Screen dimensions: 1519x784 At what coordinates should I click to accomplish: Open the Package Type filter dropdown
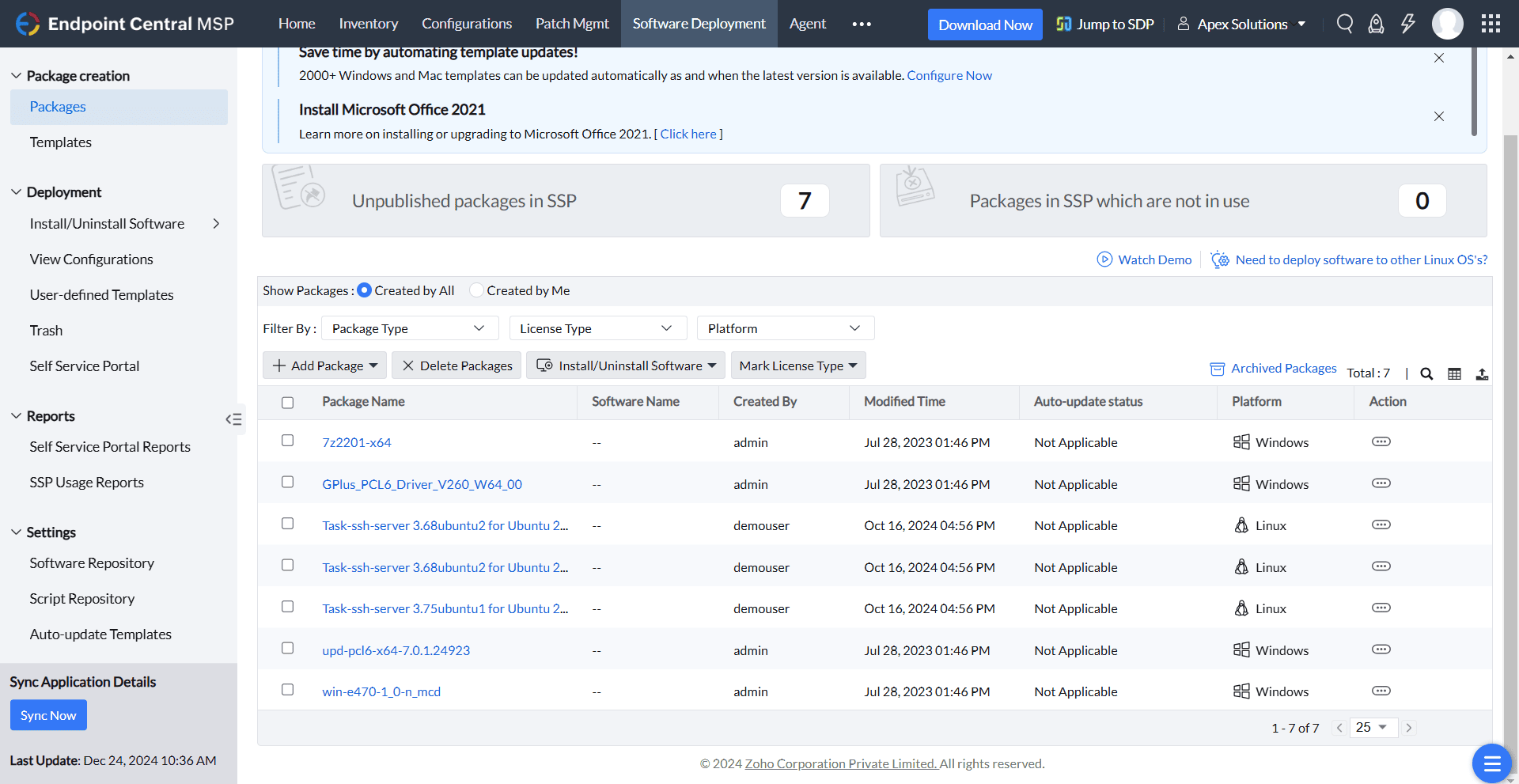[409, 328]
